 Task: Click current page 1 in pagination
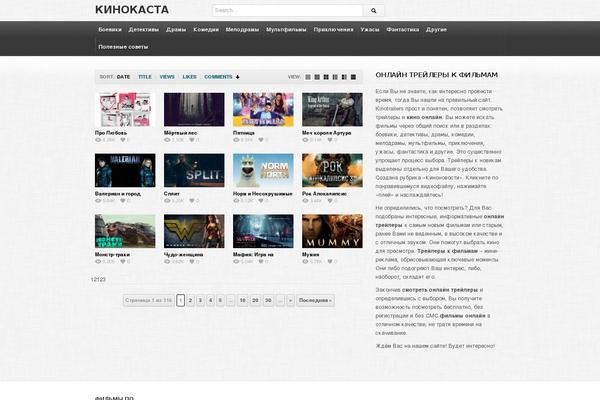[181, 300]
